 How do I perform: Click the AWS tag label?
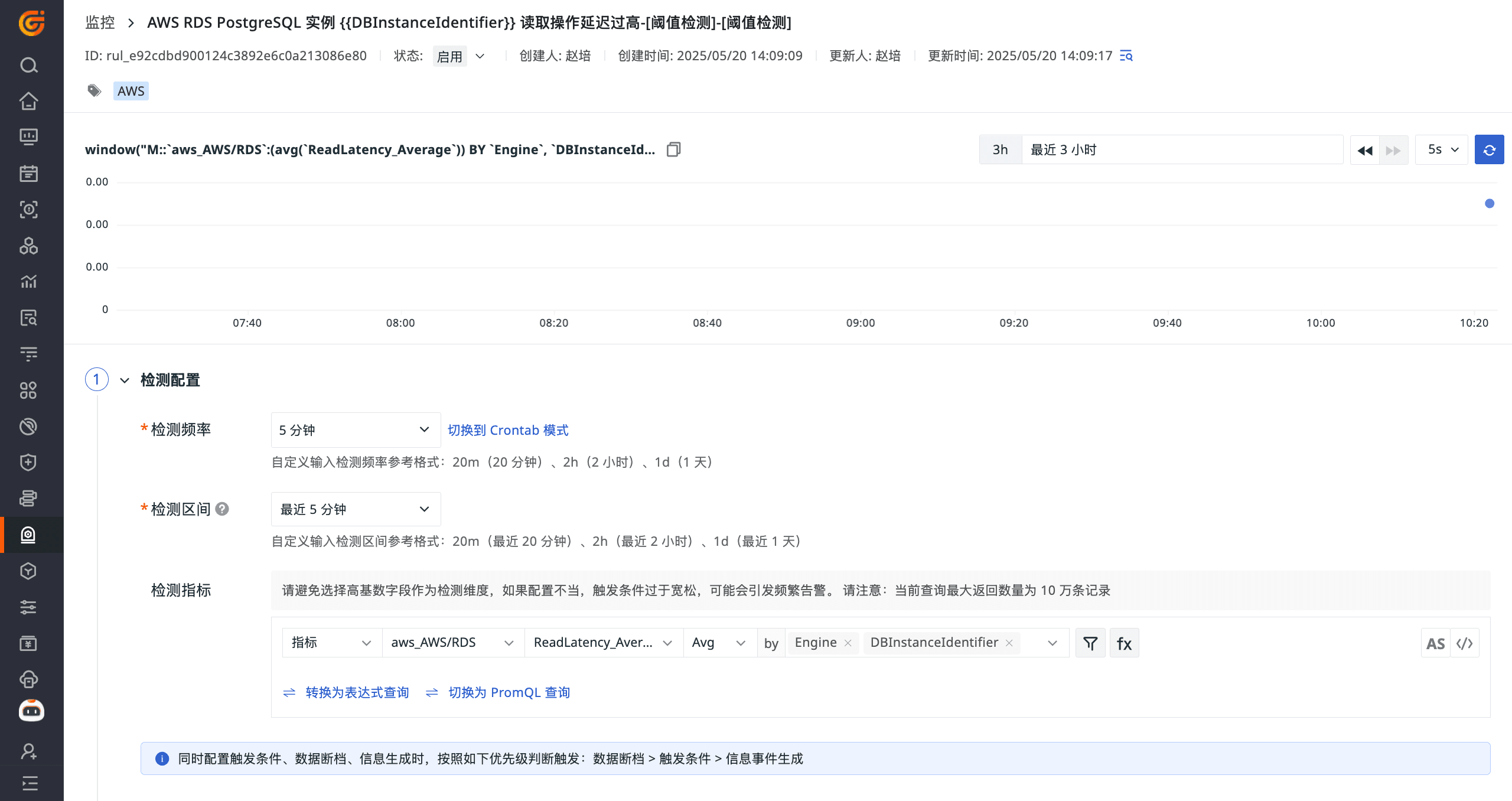pyautogui.click(x=131, y=91)
